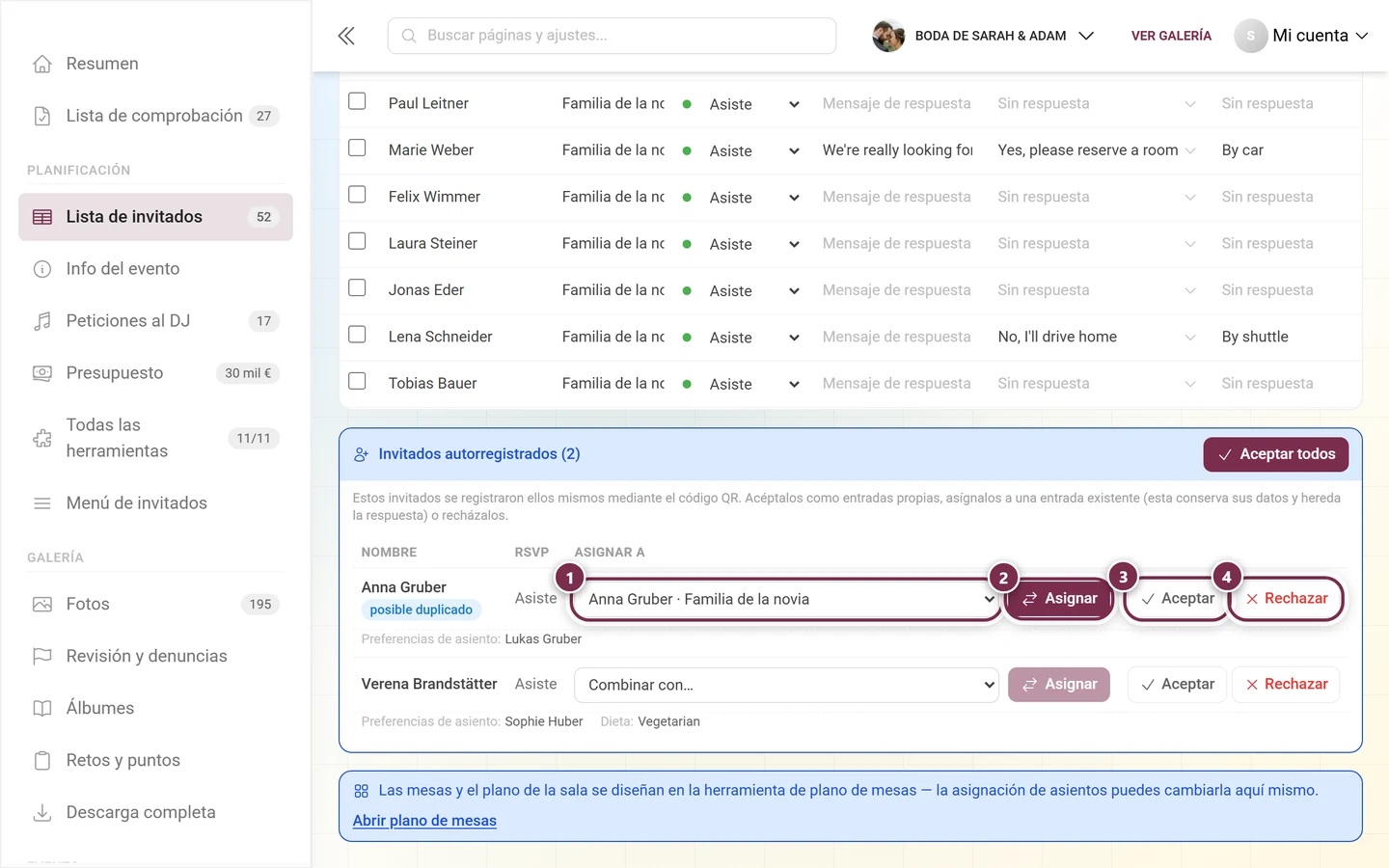This screenshot has width=1389, height=868.
Task: Click Aceptar for Verena Brandstätter
Action: (1177, 685)
